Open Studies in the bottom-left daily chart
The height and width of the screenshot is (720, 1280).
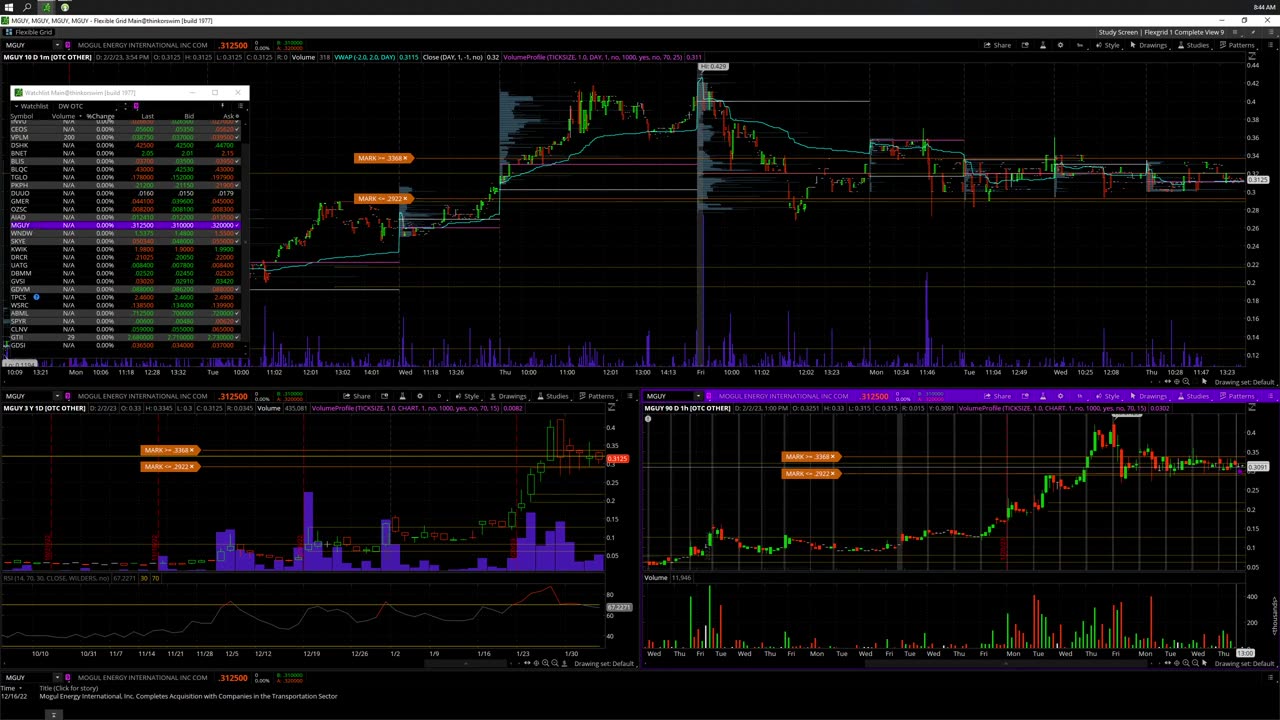(x=552, y=396)
